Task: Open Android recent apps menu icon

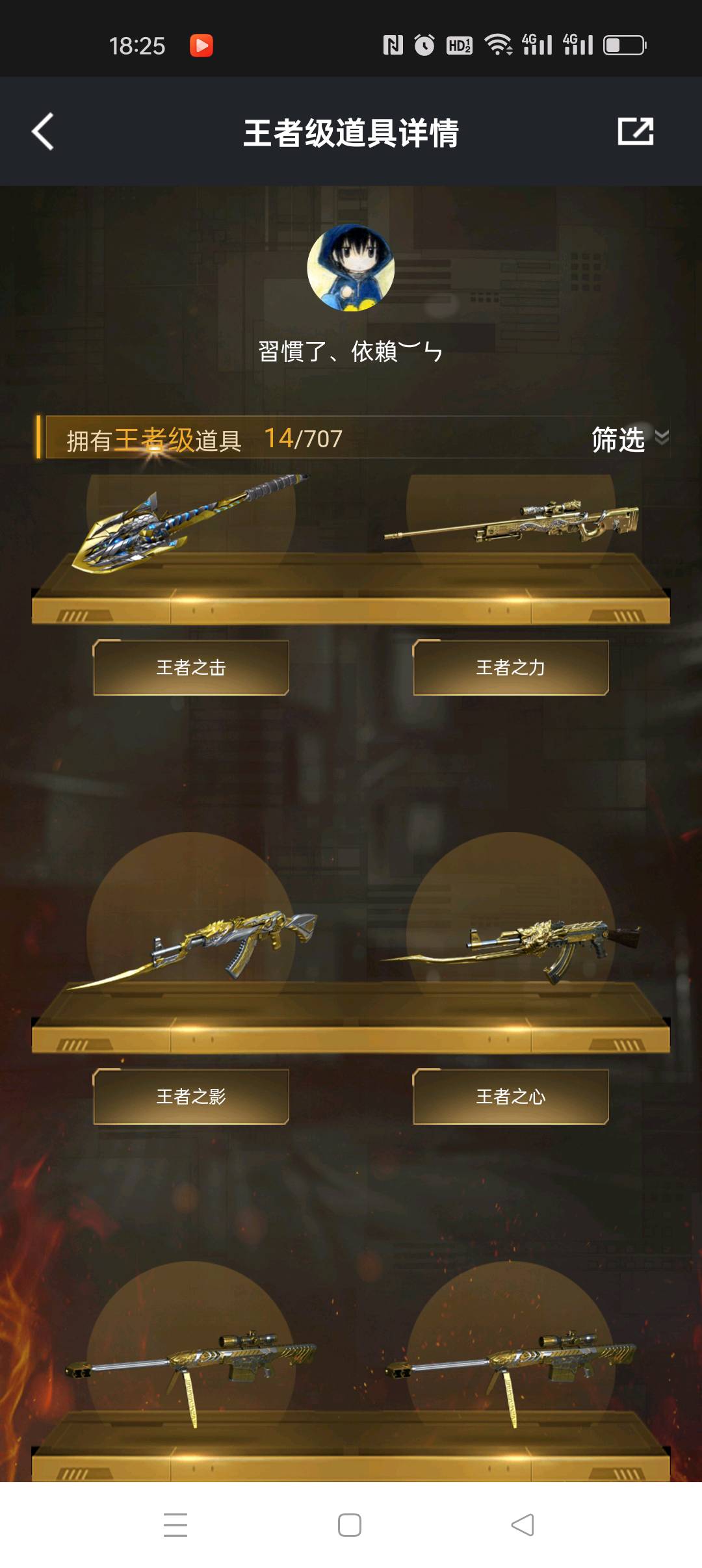Action: (175, 1525)
